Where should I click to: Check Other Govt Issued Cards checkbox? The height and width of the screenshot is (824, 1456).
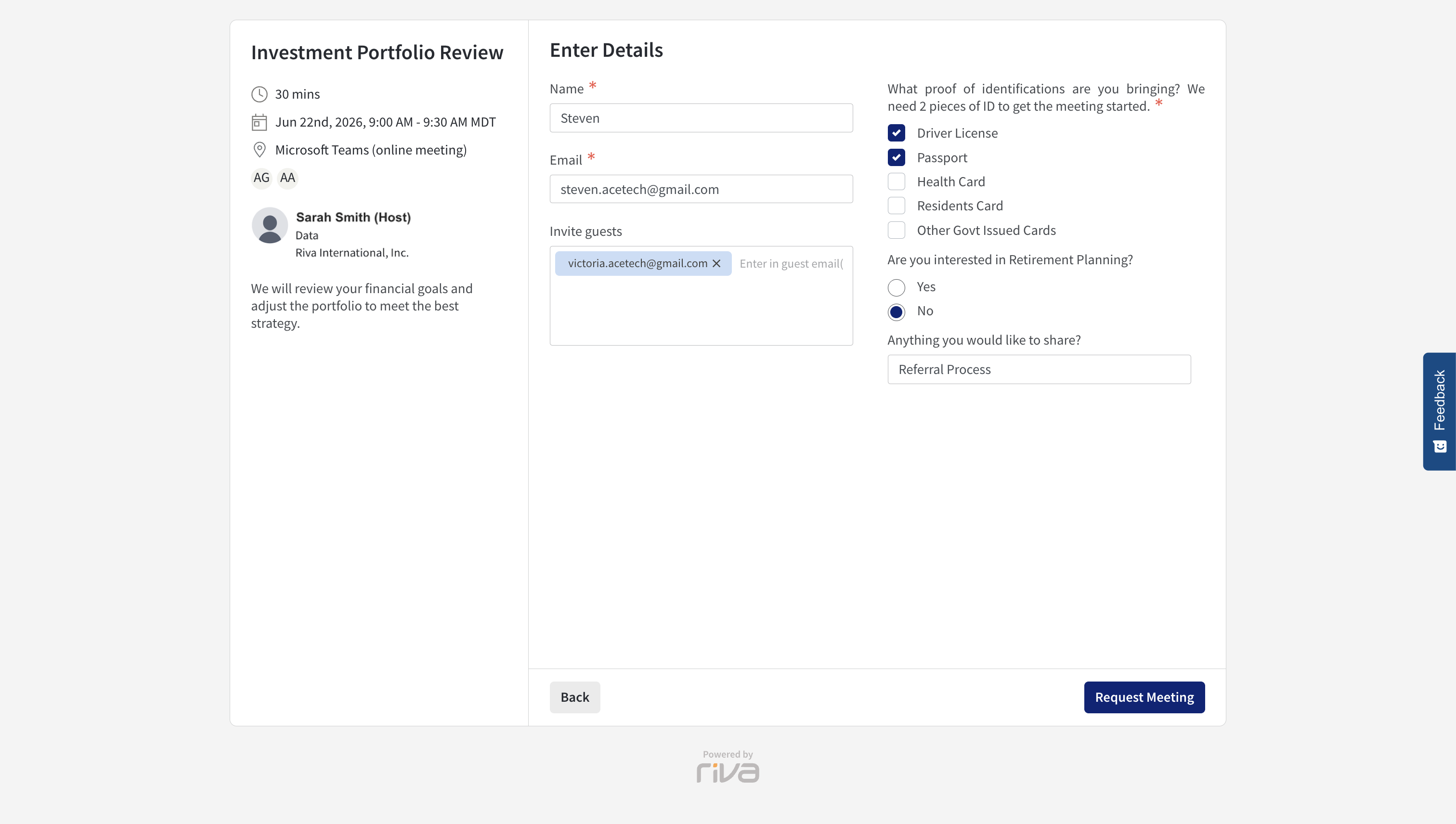(x=896, y=231)
